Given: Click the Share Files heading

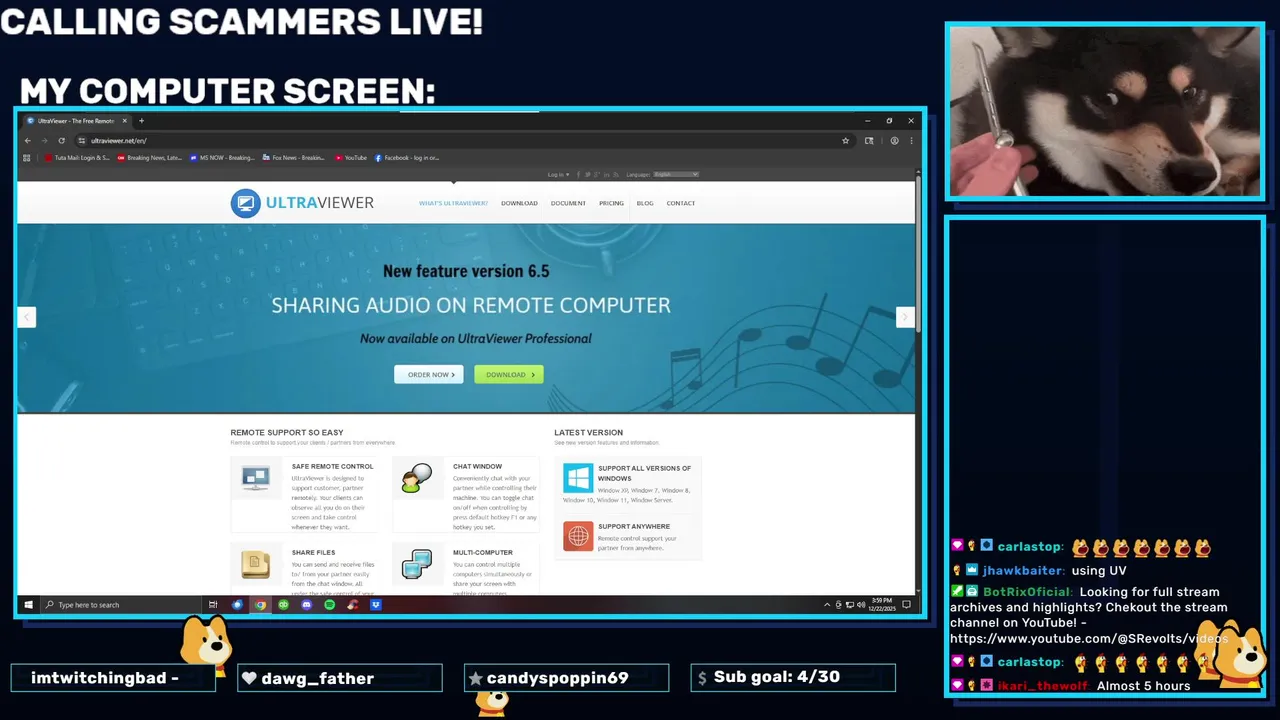Looking at the screenshot, I should pyautogui.click(x=313, y=553).
